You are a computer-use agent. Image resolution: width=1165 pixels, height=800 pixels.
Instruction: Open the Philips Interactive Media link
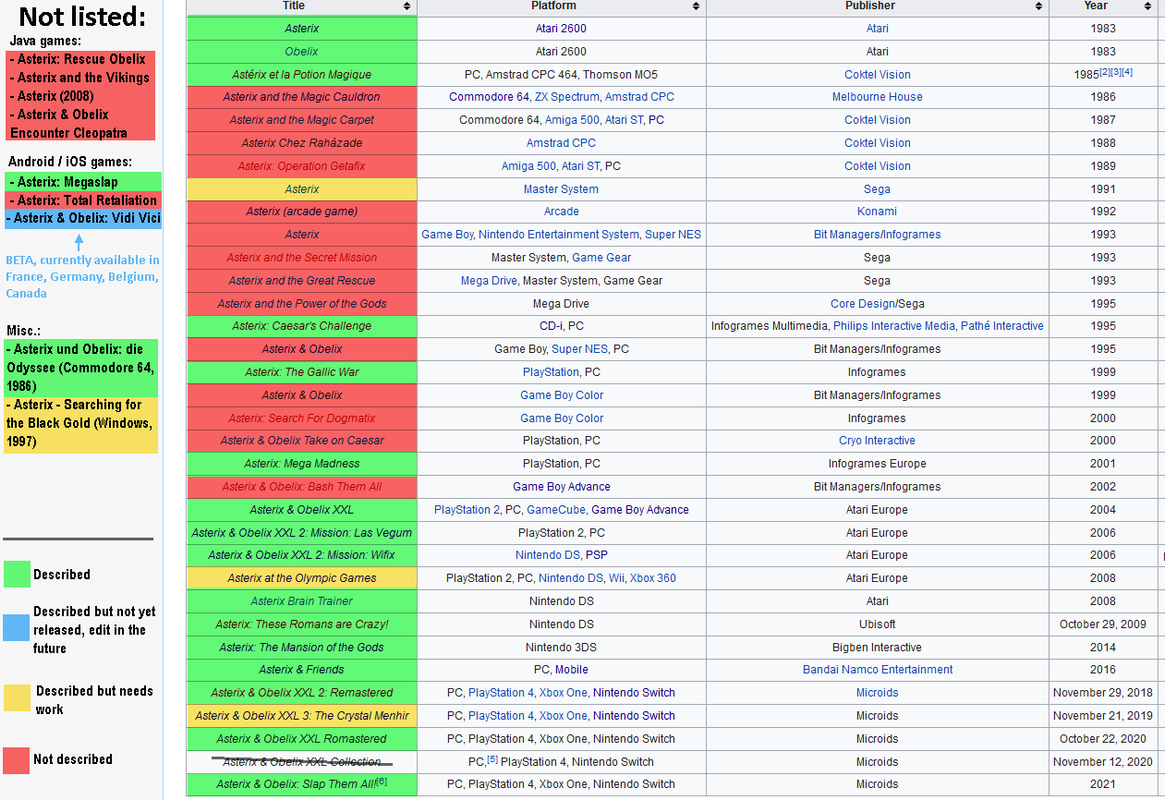894,325
